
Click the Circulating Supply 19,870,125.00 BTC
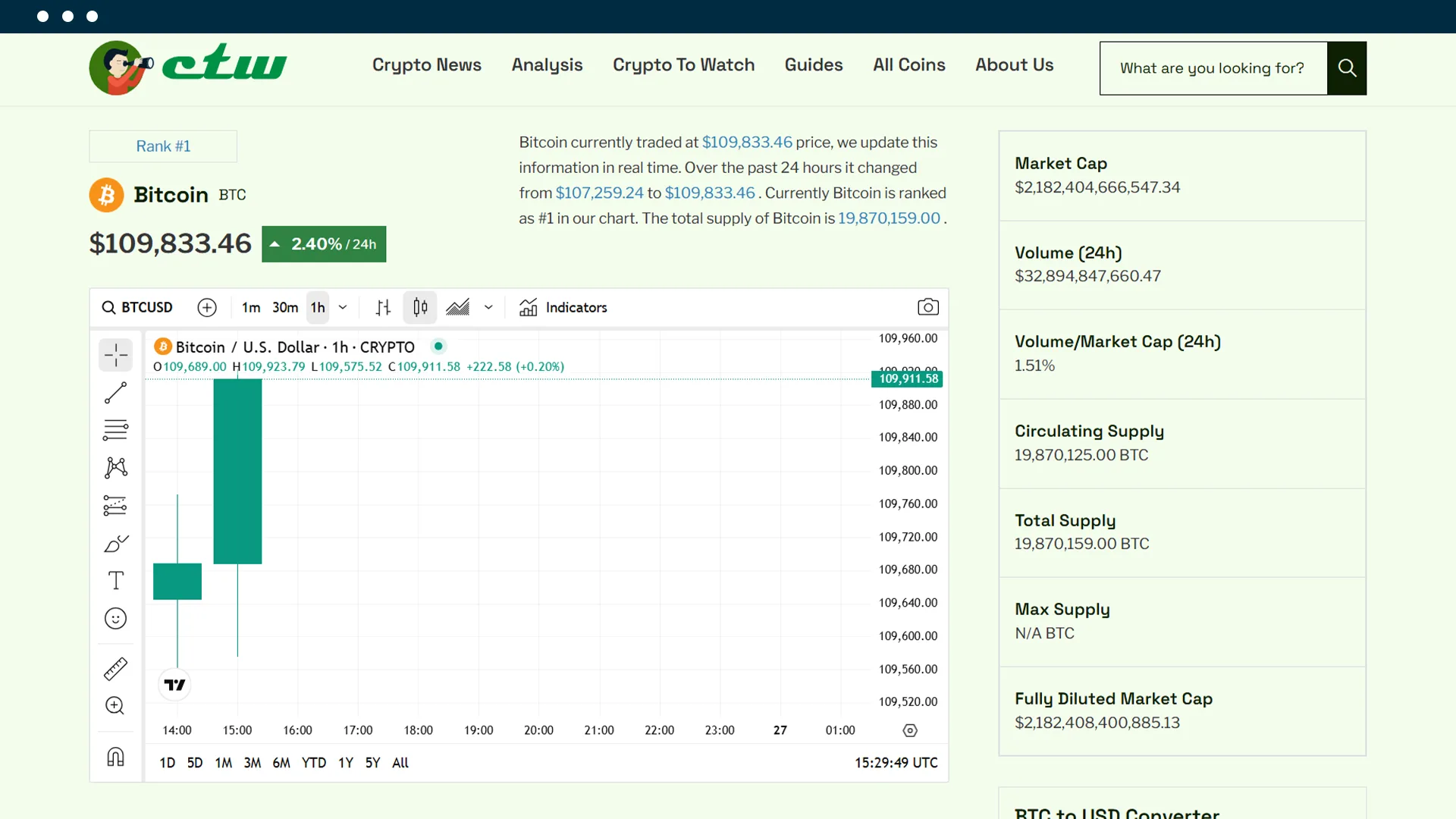(1081, 455)
